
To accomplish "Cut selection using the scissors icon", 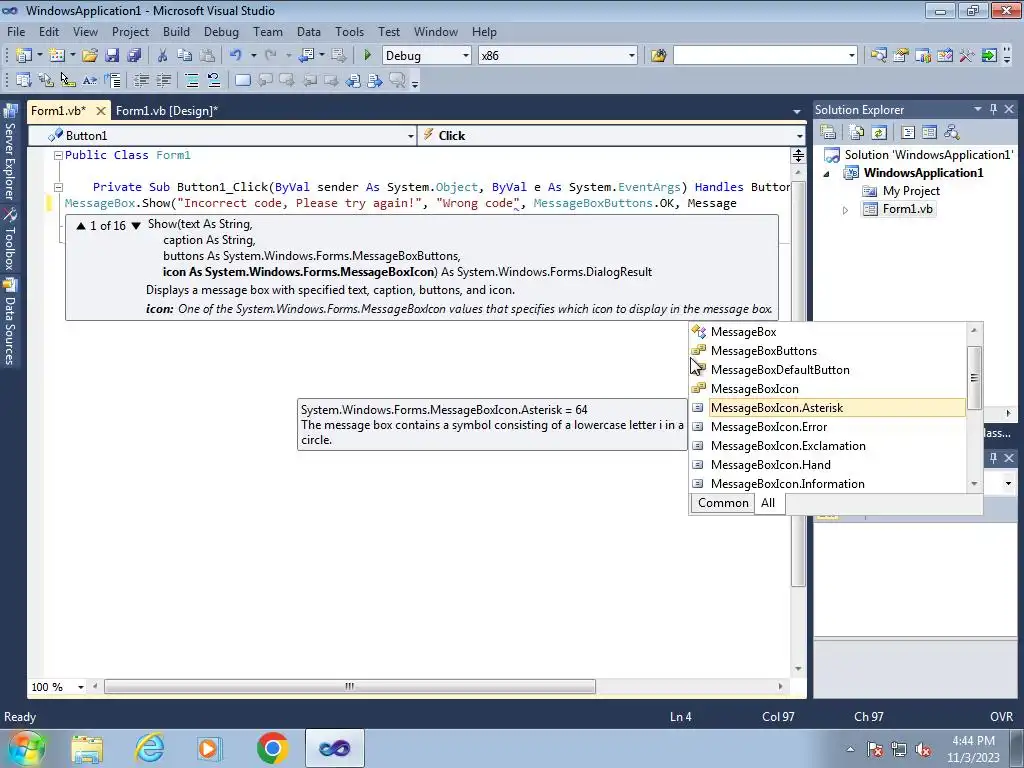I will tap(163, 56).
